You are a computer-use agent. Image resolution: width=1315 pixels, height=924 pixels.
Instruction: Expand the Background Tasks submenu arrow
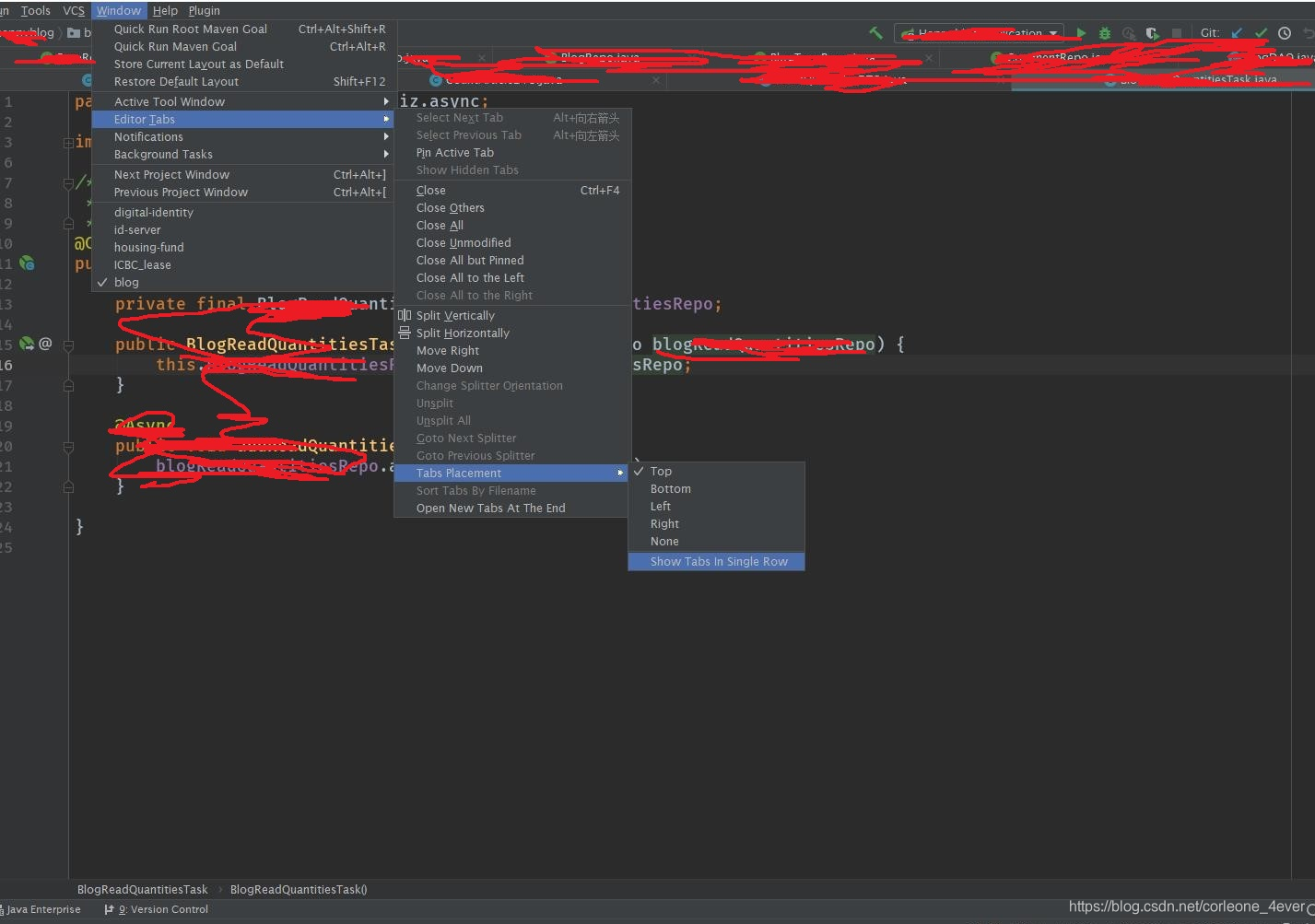click(386, 154)
